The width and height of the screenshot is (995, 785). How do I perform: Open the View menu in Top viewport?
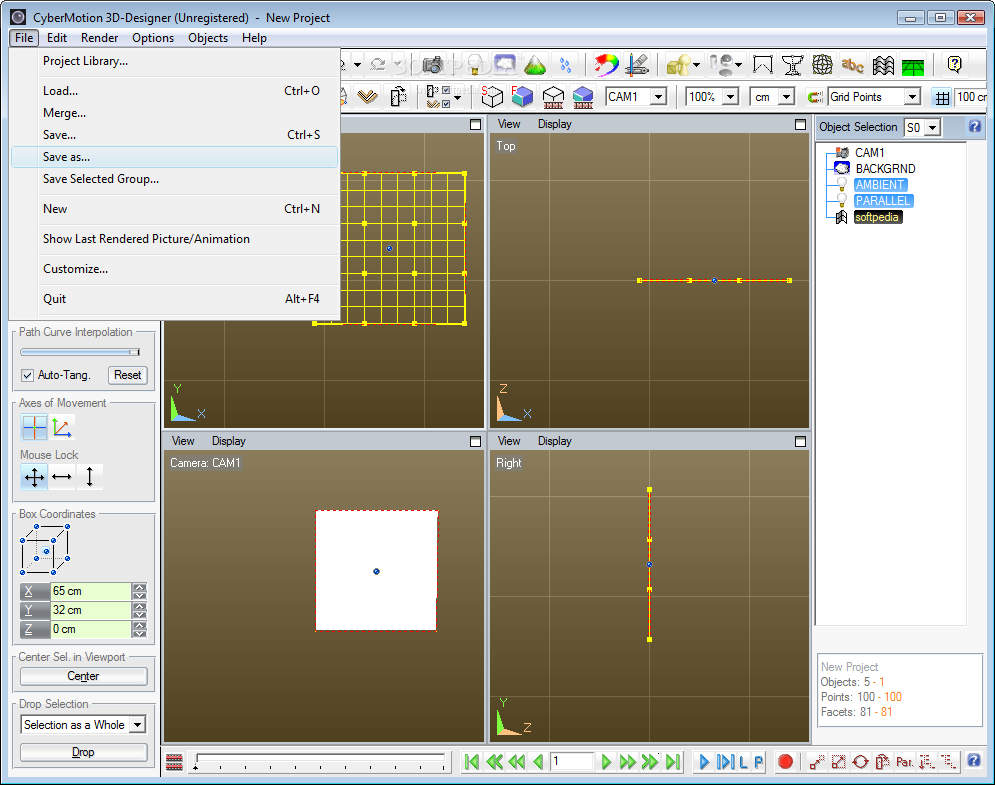[x=509, y=124]
